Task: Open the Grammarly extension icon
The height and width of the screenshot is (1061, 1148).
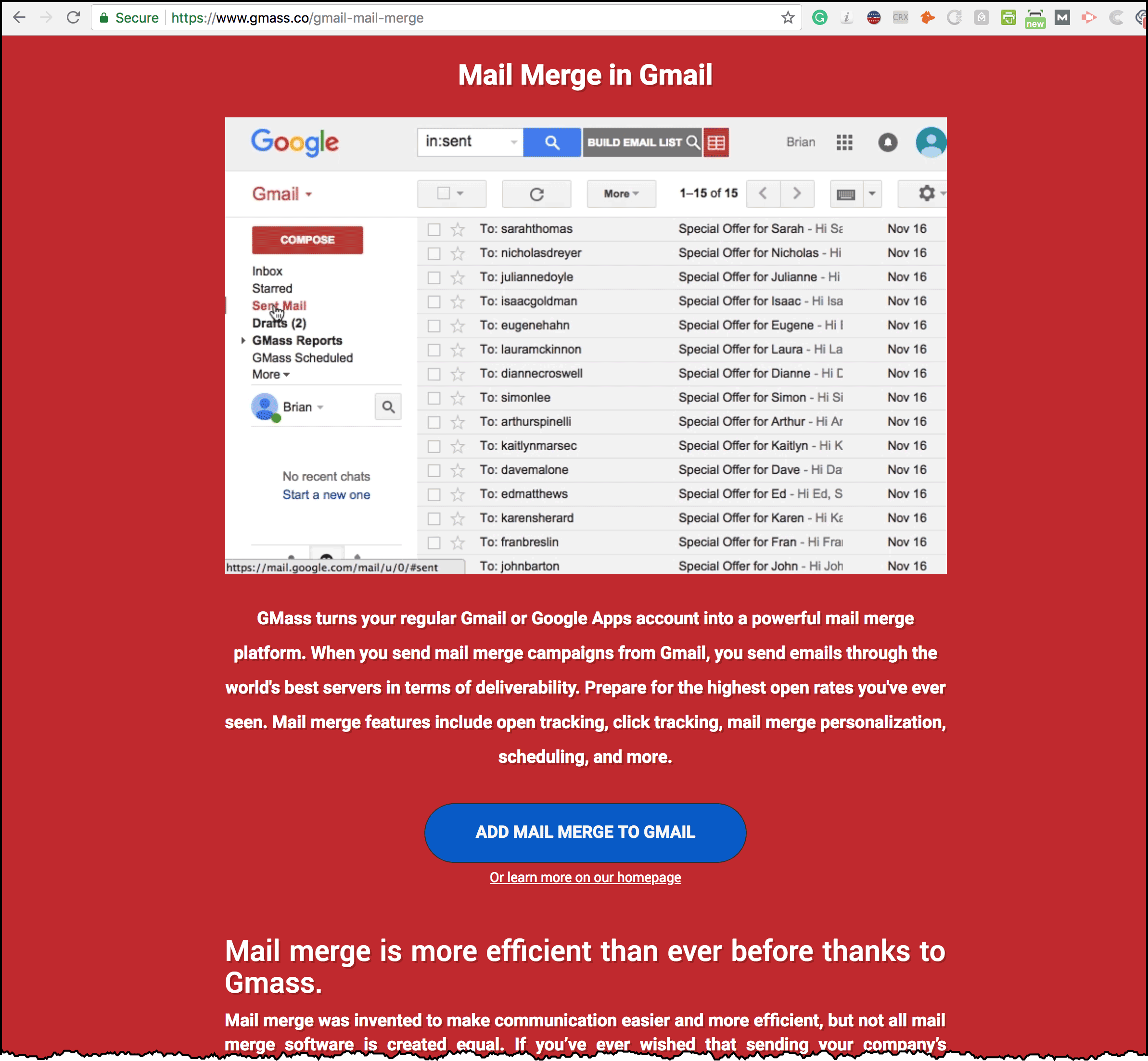Action: (x=819, y=18)
